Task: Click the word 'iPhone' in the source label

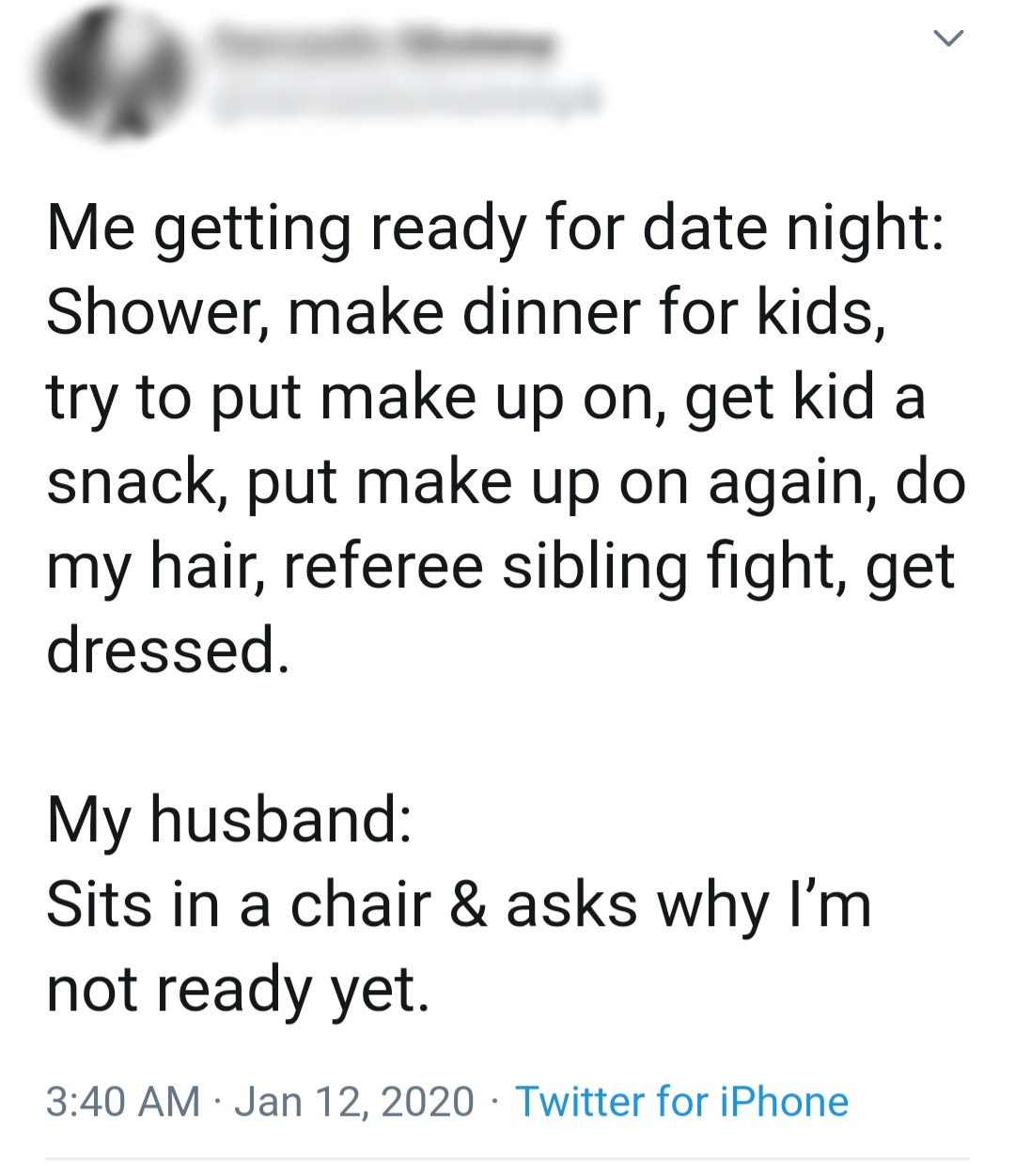Action: tap(784, 1102)
